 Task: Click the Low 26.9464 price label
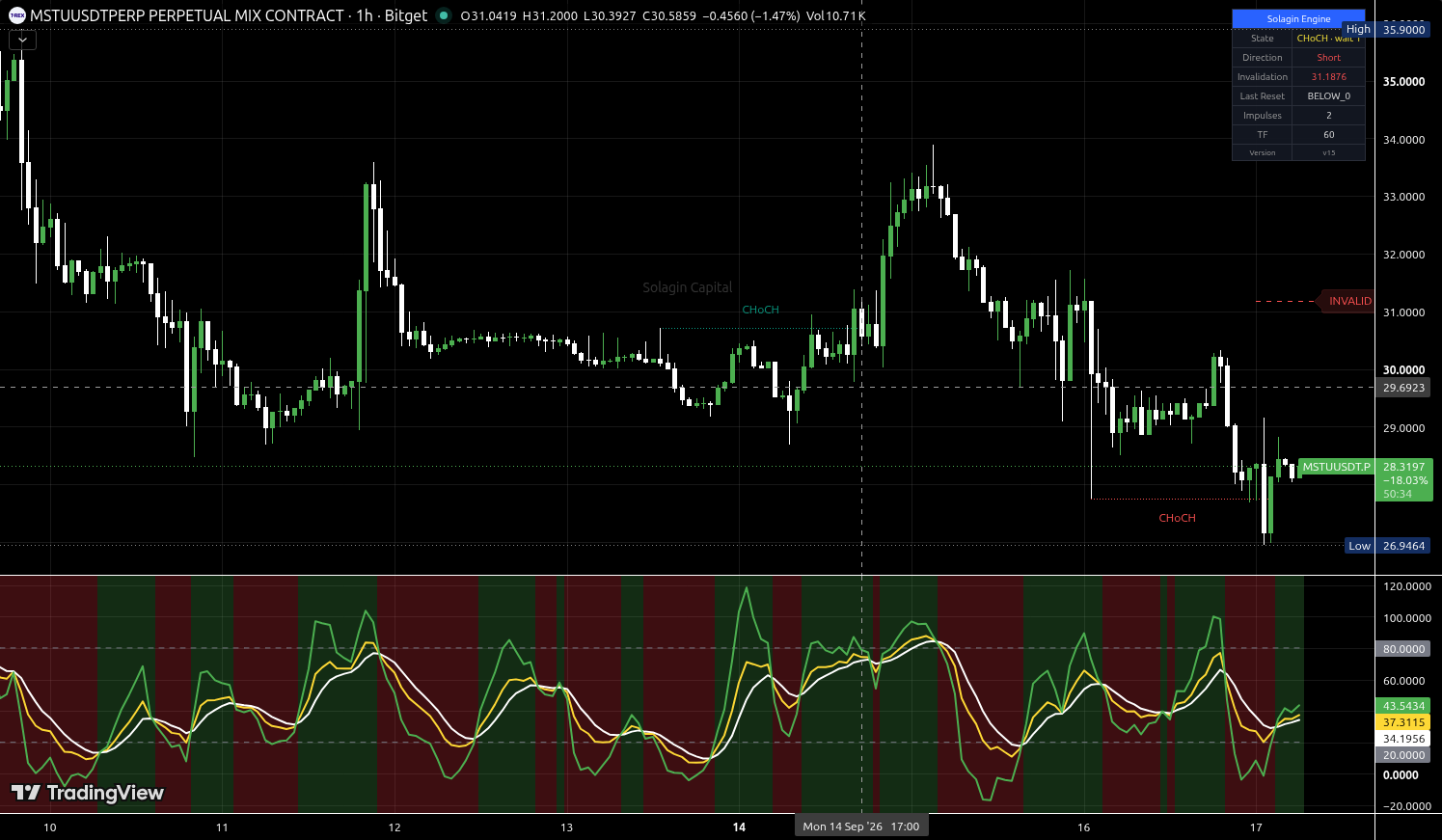point(1387,546)
